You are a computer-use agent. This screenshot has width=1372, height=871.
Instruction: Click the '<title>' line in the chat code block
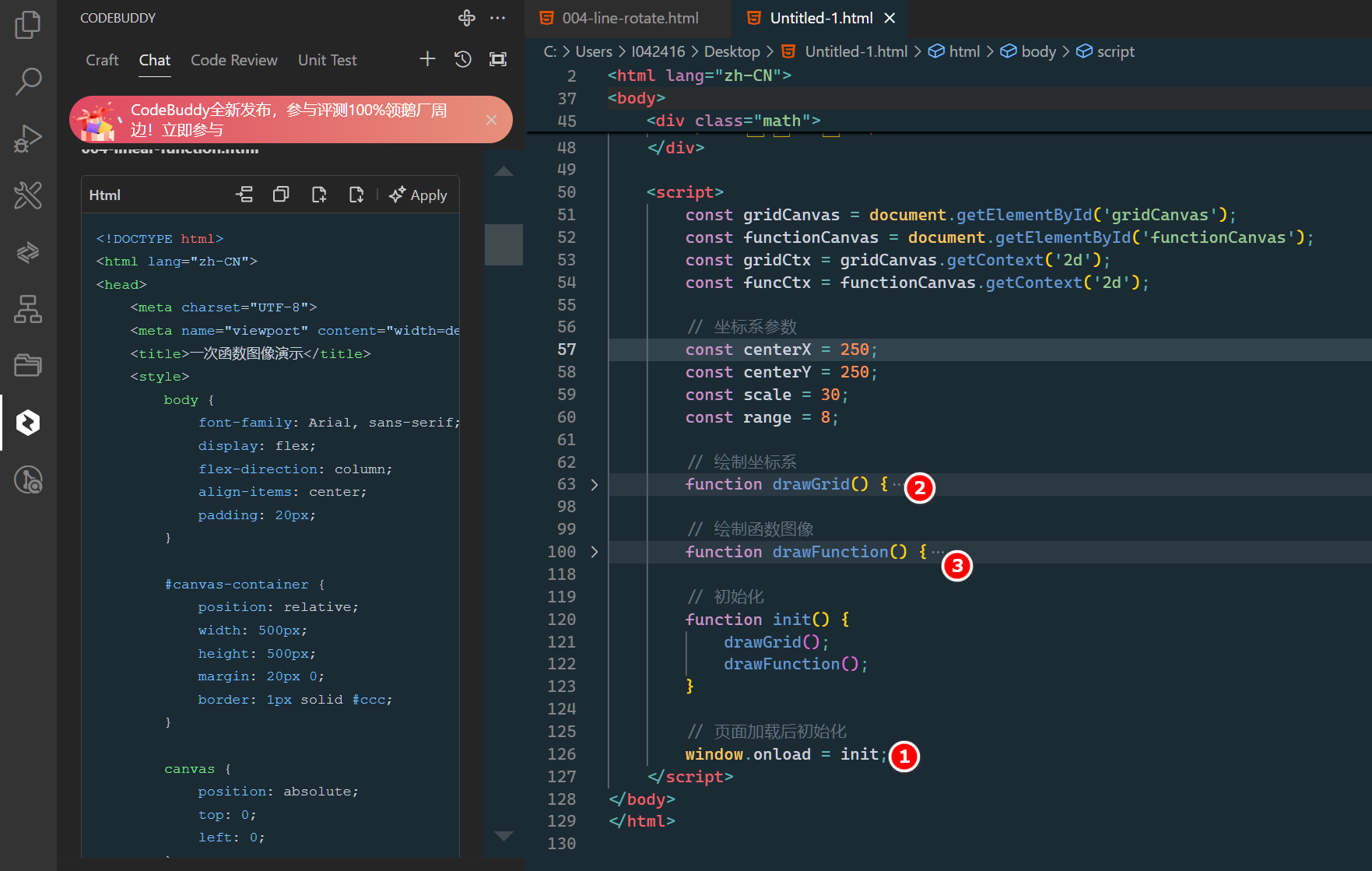click(251, 353)
